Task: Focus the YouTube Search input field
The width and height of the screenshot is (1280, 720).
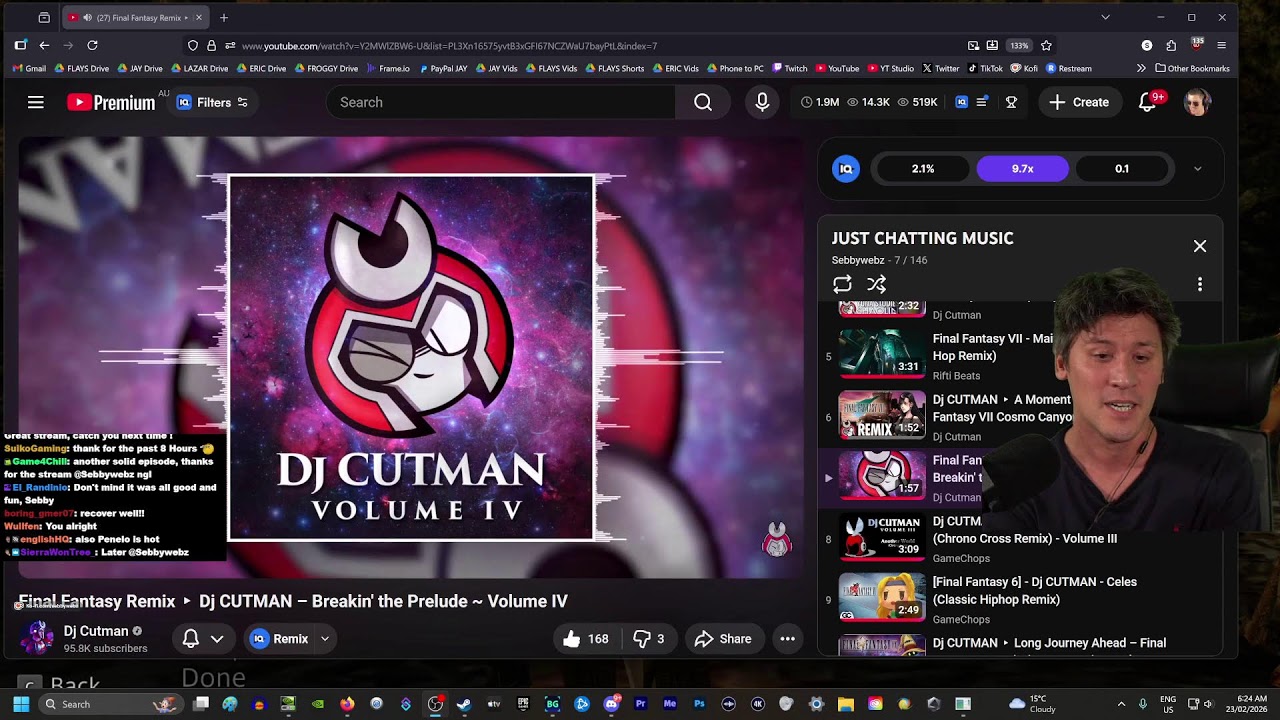Action: click(501, 102)
